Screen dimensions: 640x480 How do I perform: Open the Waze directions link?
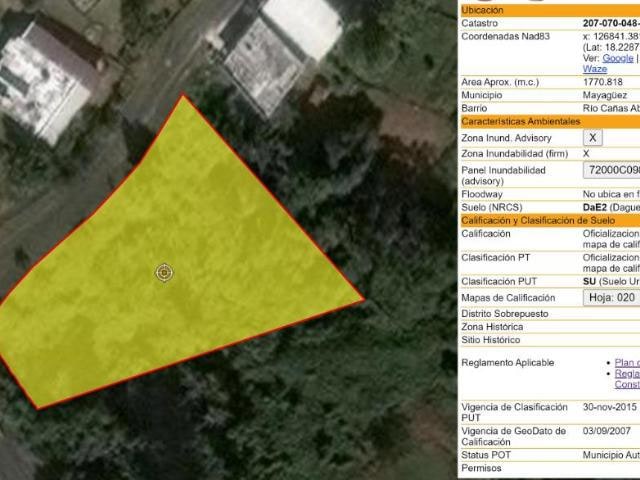click(x=594, y=69)
